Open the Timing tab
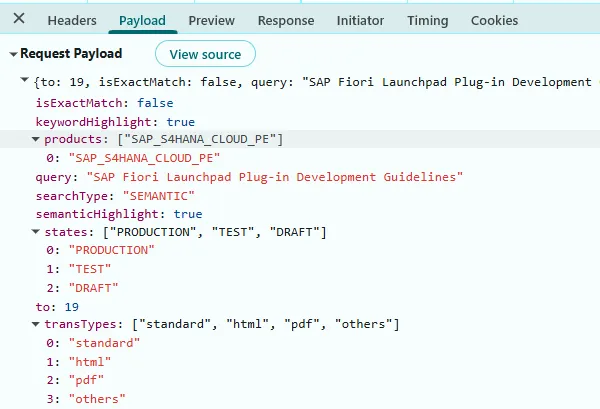Image resolution: width=600 pixels, height=409 pixels. pos(427,21)
